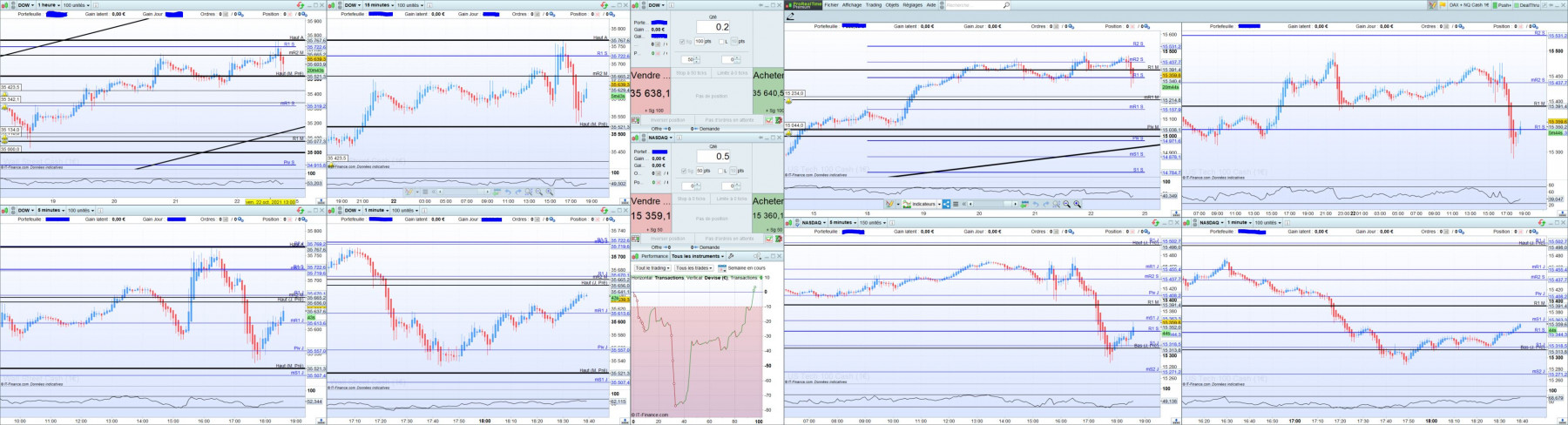Image resolution: width=1568 pixels, height=425 pixels.
Task: Click Acheter at 15 360,1 in NASDAQ panel
Action: (x=768, y=213)
